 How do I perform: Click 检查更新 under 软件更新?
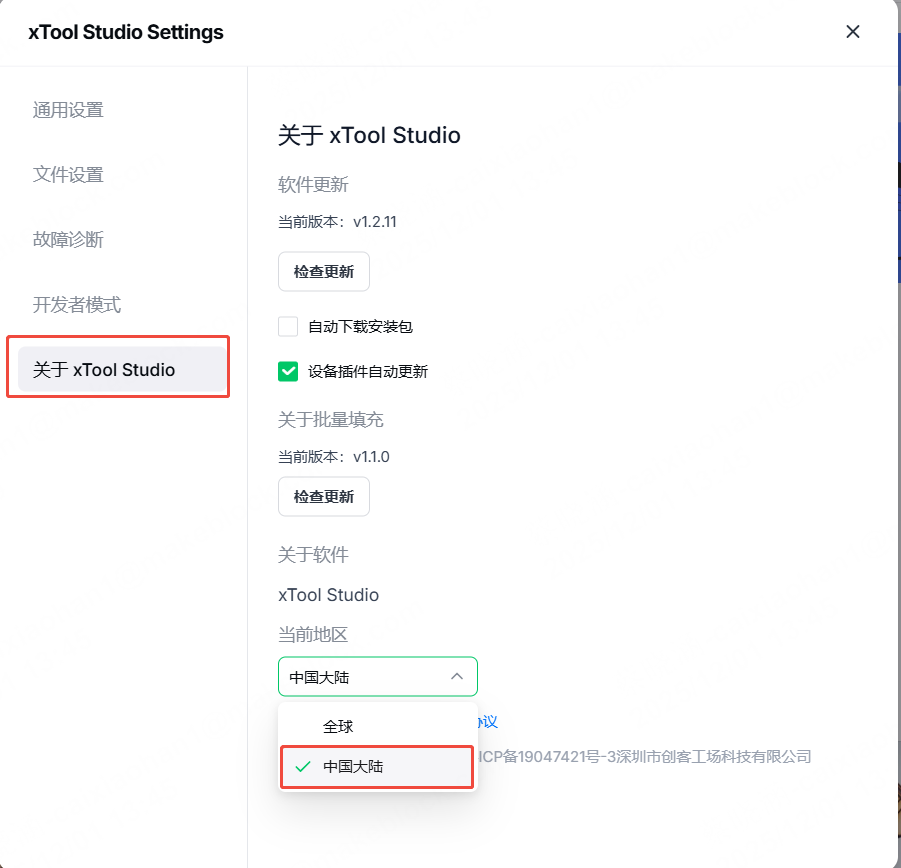[324, 272]
